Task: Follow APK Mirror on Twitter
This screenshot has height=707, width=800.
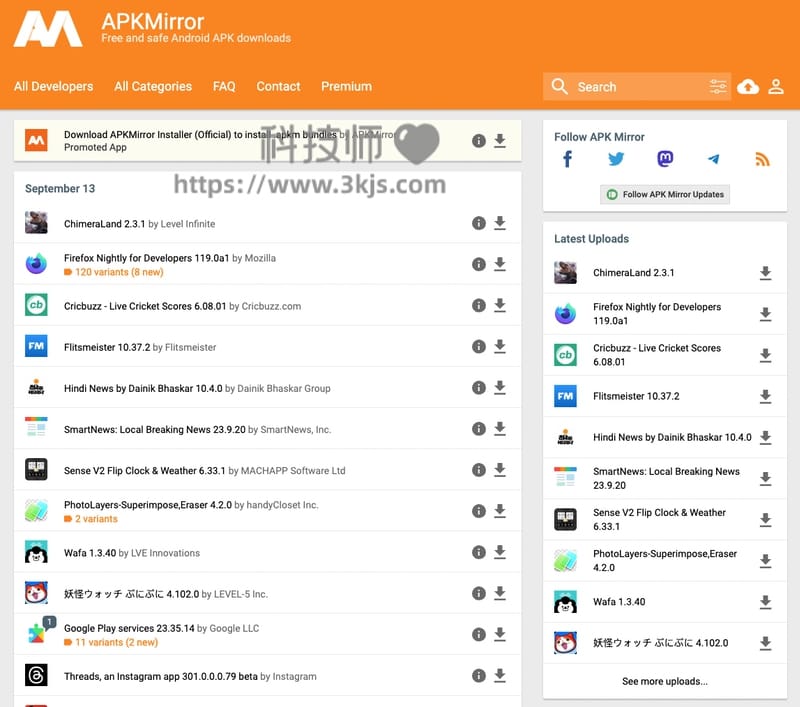Action: coord(616,159)
